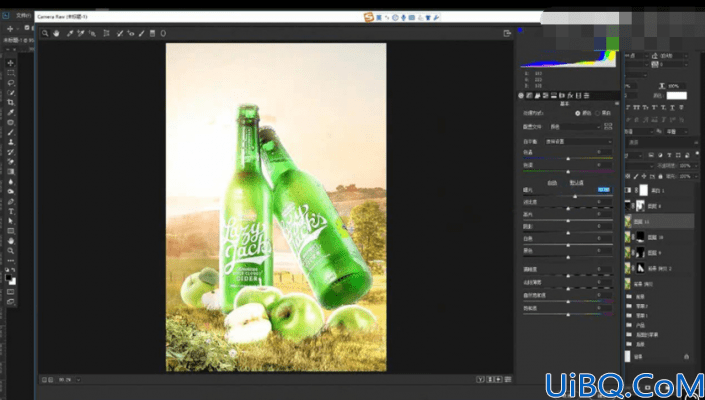Expand the 苹果 2 layer group
Viewport: 705px width, 400px height.
pos(628,306)
